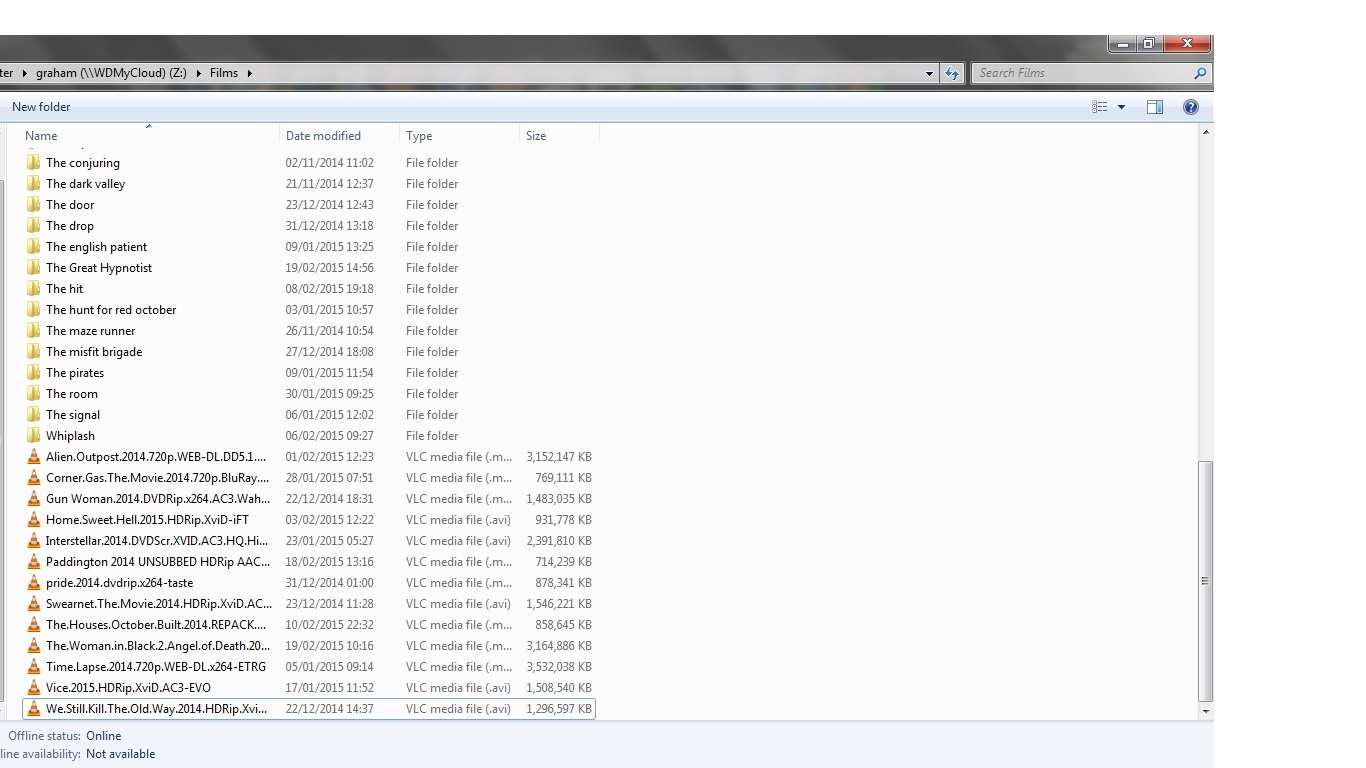Click the VLC cone icon for Interstellar
1366x768 pixels.
pos(33,540)
